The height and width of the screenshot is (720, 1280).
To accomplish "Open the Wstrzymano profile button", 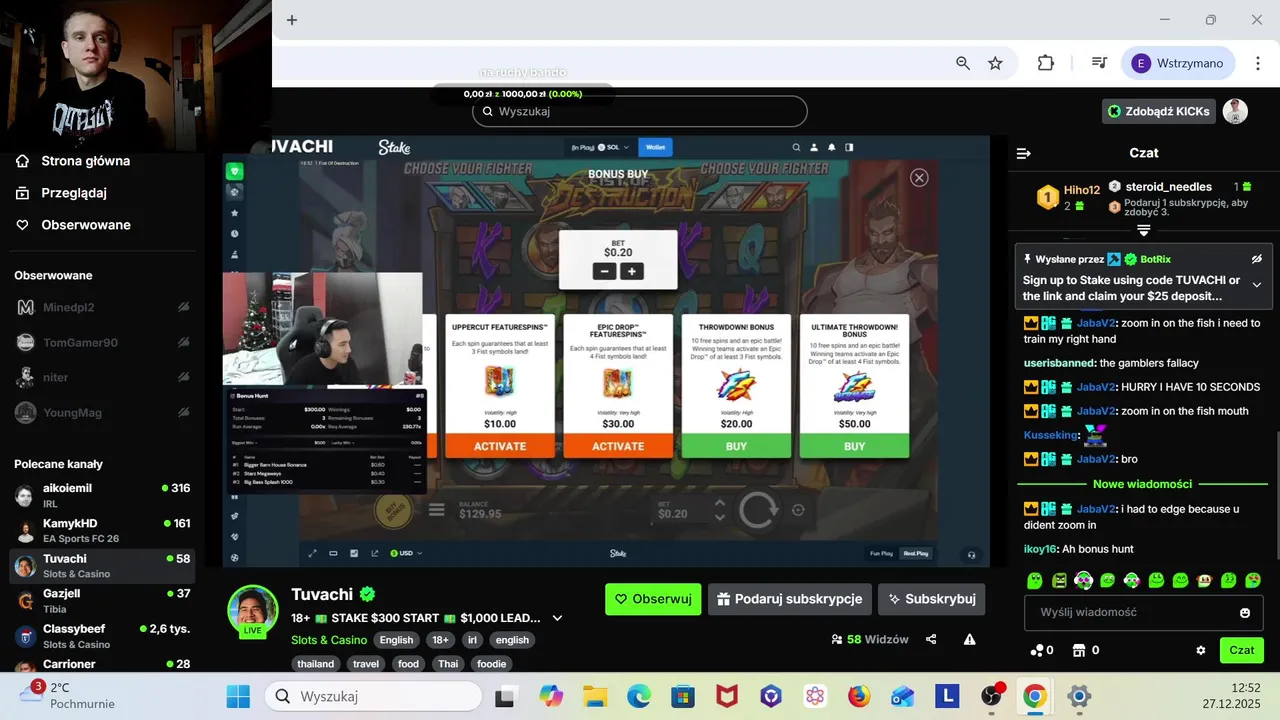I will [1178, 63].
